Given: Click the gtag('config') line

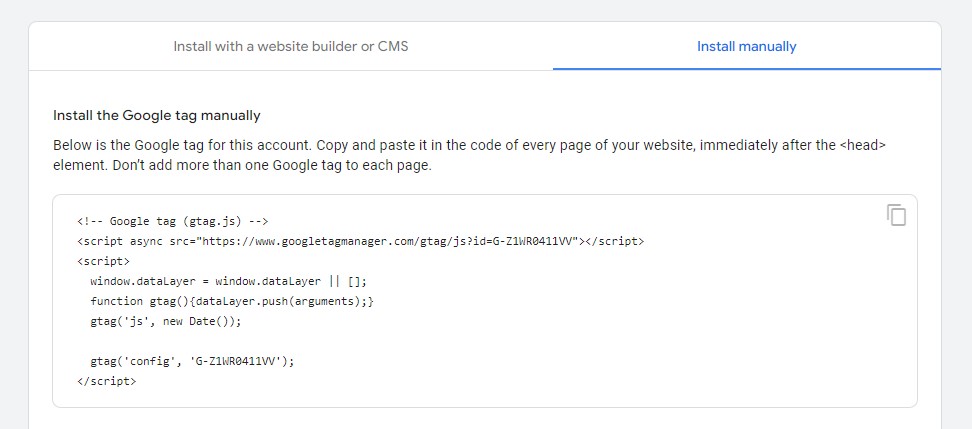Looking at the screenshot, I should coord(192,361).
